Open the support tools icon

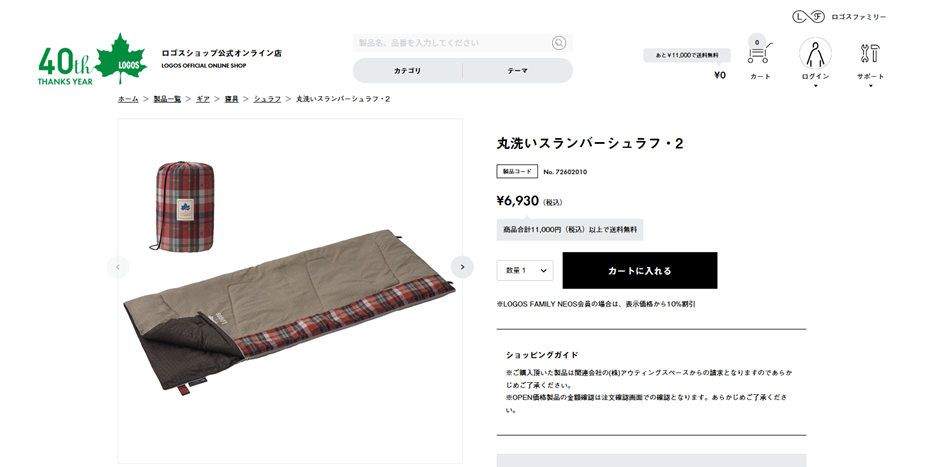pyautogui.click(x=870, y=54)
